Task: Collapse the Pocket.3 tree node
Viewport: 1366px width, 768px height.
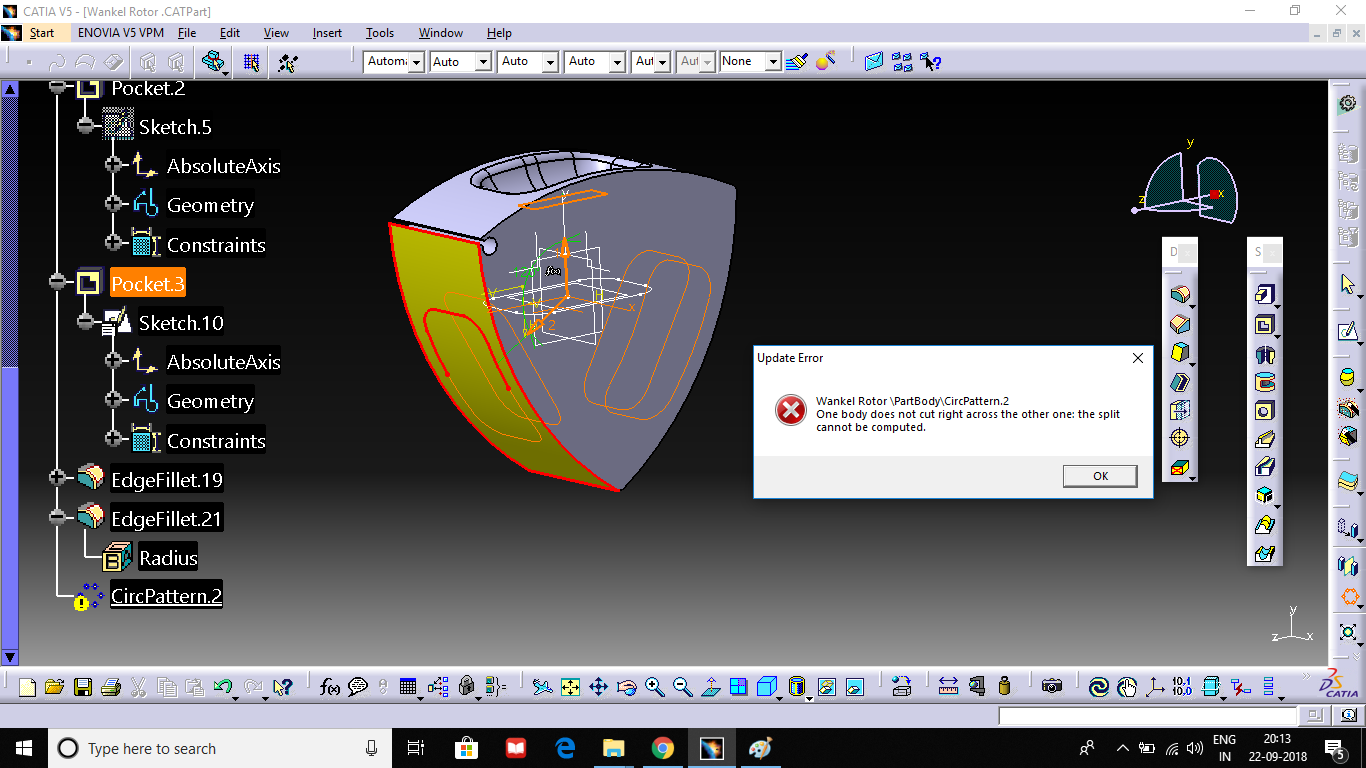Action: pos(58,283)
